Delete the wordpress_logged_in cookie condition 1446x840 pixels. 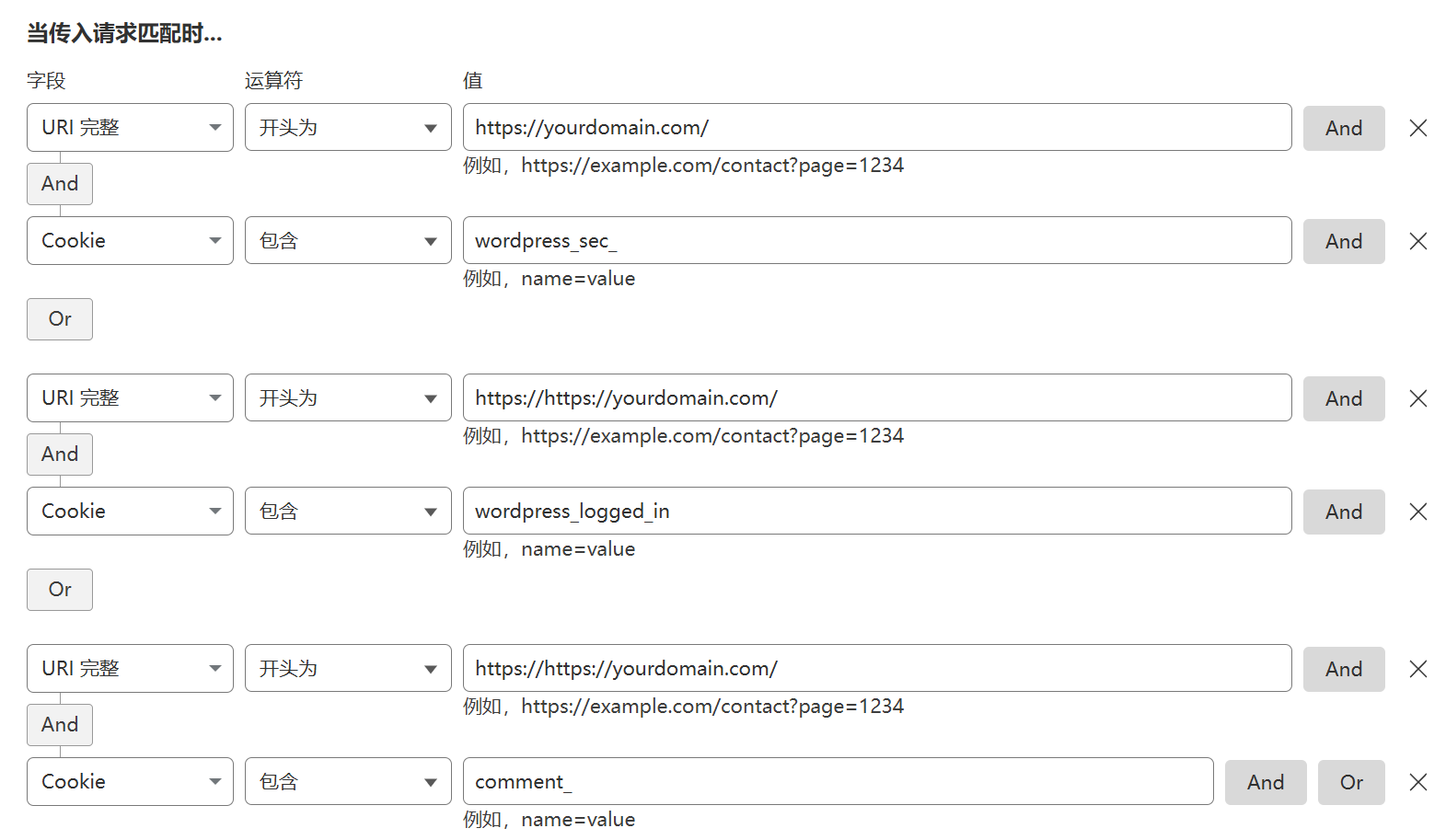[x=1417, y=511]
